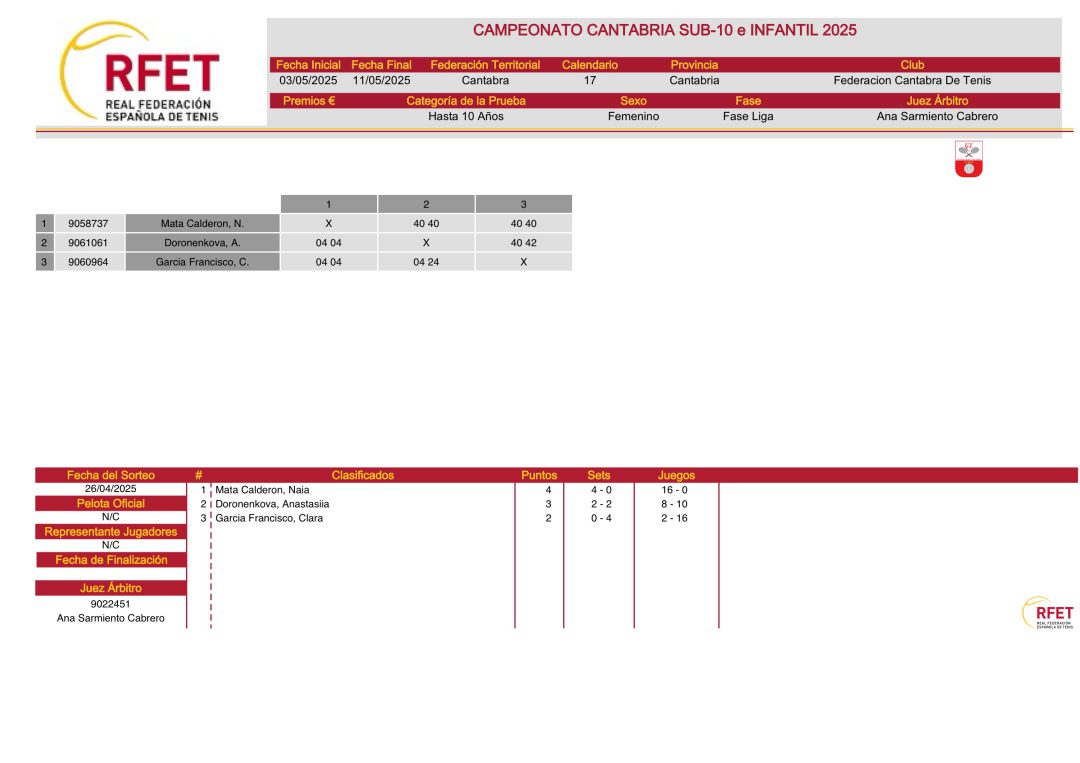
Task: Click referee license 9022451
Action: tap(110, 604)
